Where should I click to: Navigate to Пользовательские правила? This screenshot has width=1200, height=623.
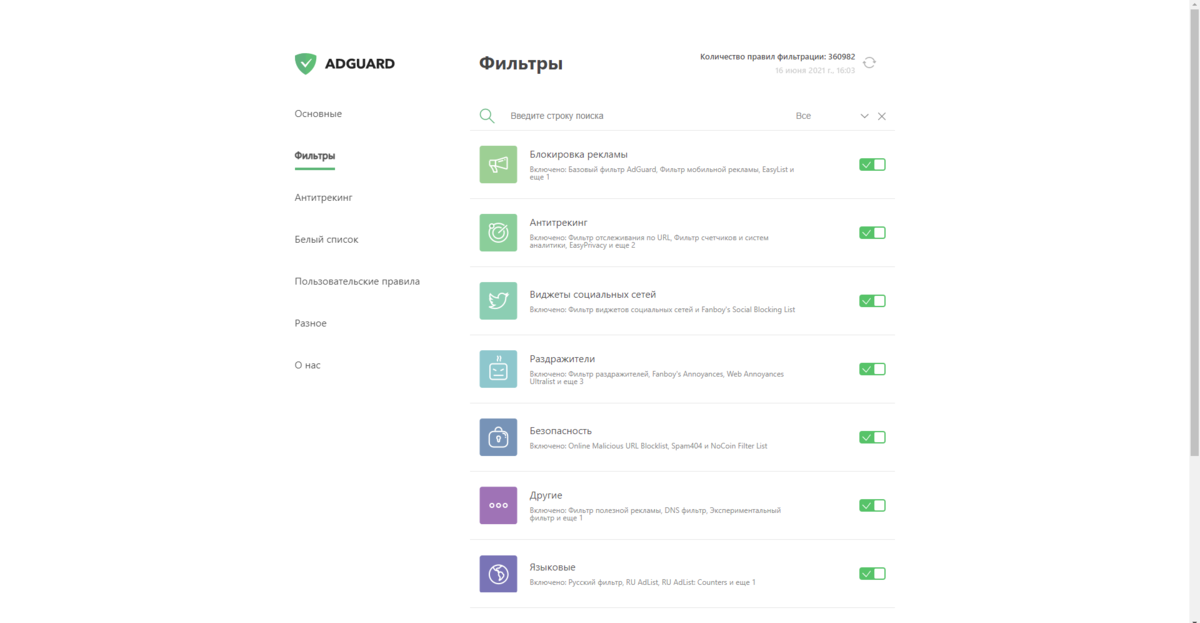(x=357, y=282)
